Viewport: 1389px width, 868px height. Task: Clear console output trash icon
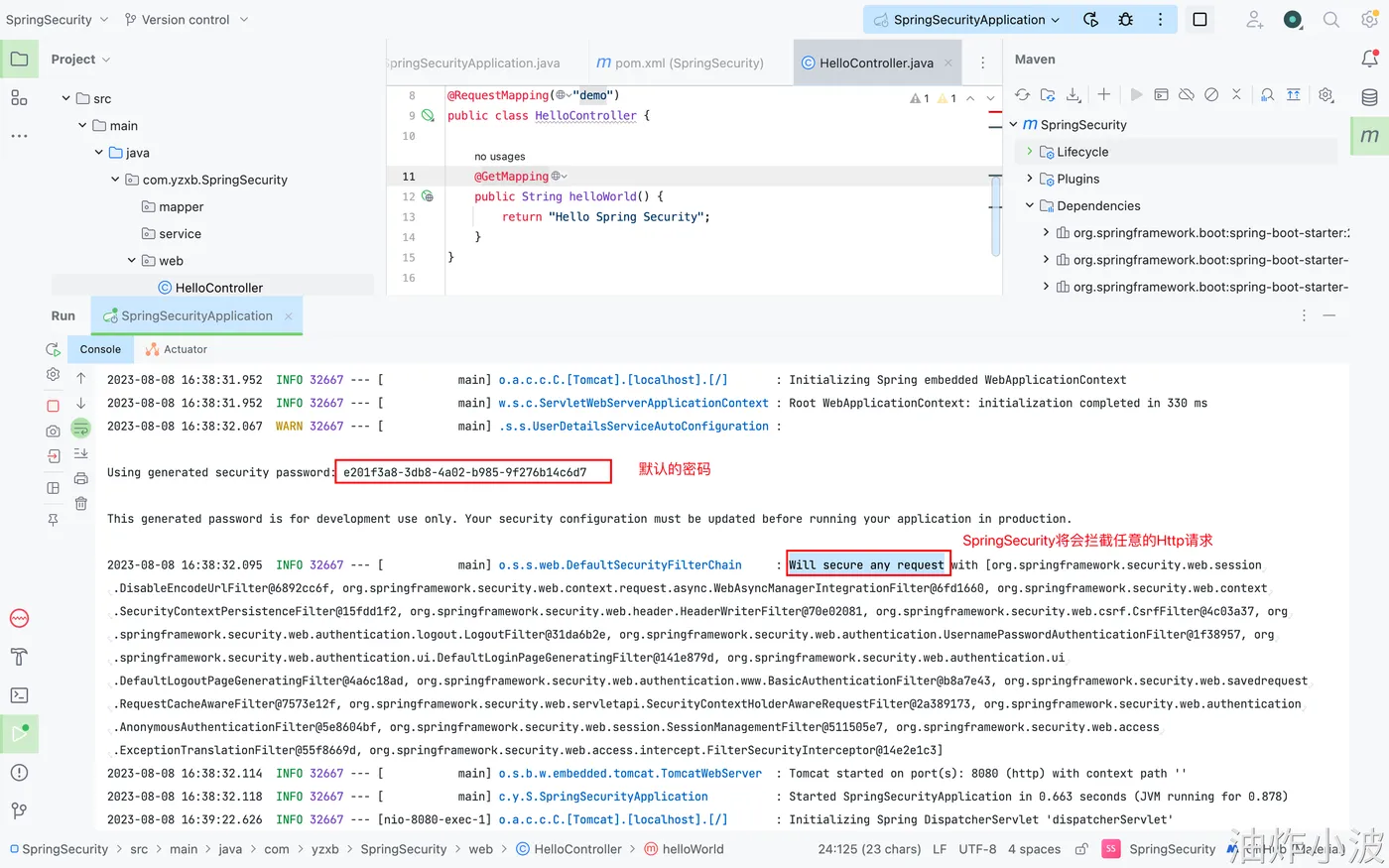coord(81,504)
